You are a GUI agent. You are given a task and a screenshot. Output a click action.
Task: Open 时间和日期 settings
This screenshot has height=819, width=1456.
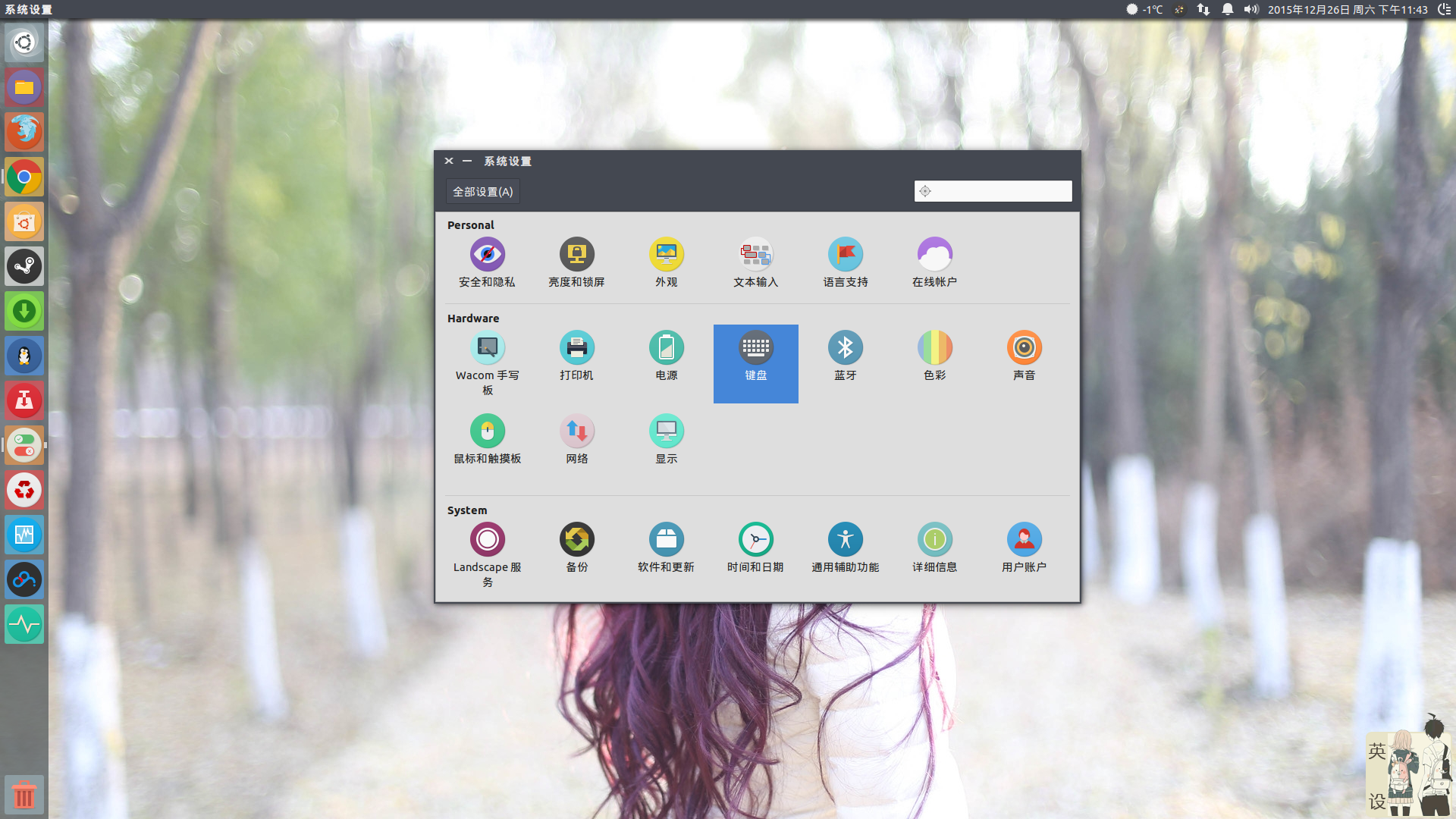click(x=756, y=548)
